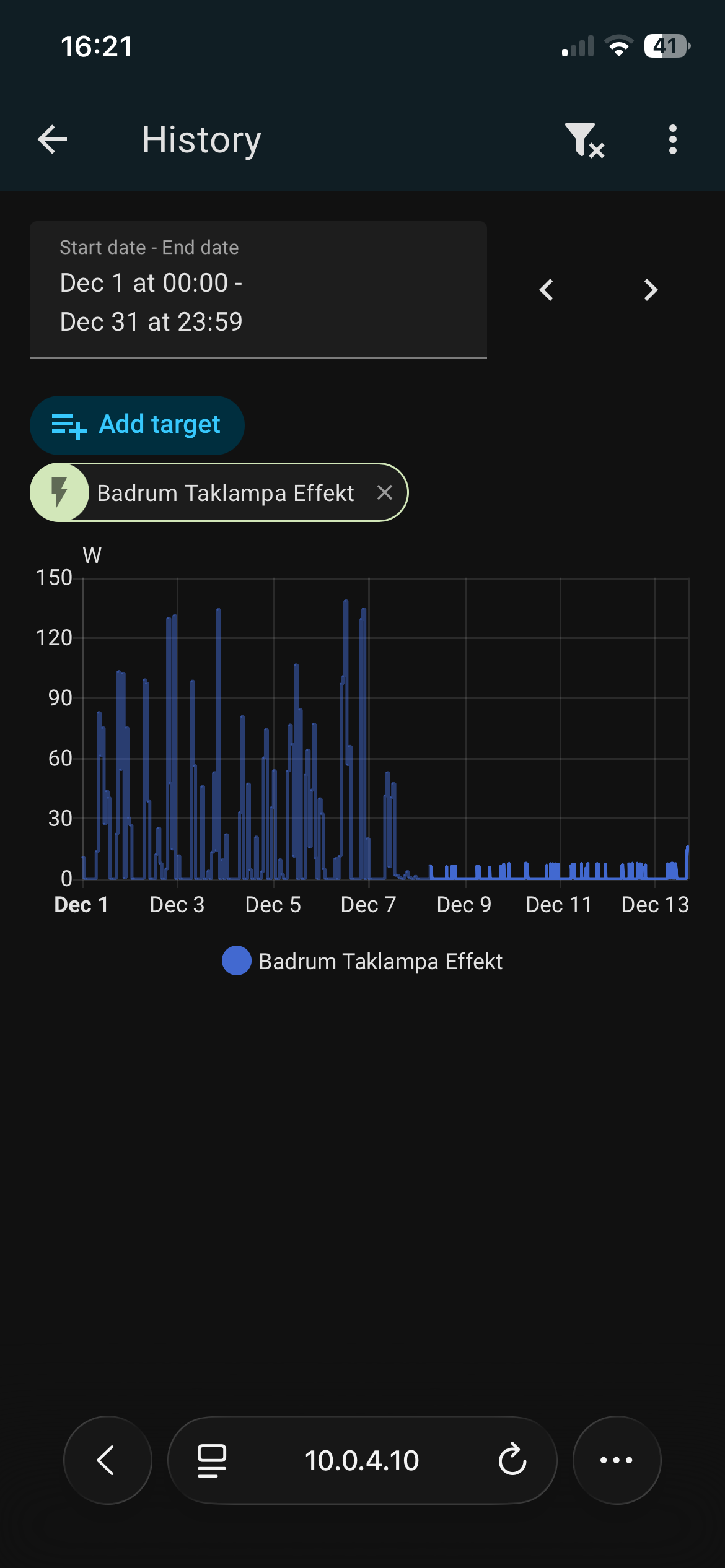Reload the page with the refresh icon
725x1568 pixels.
tap(512, 1460)
